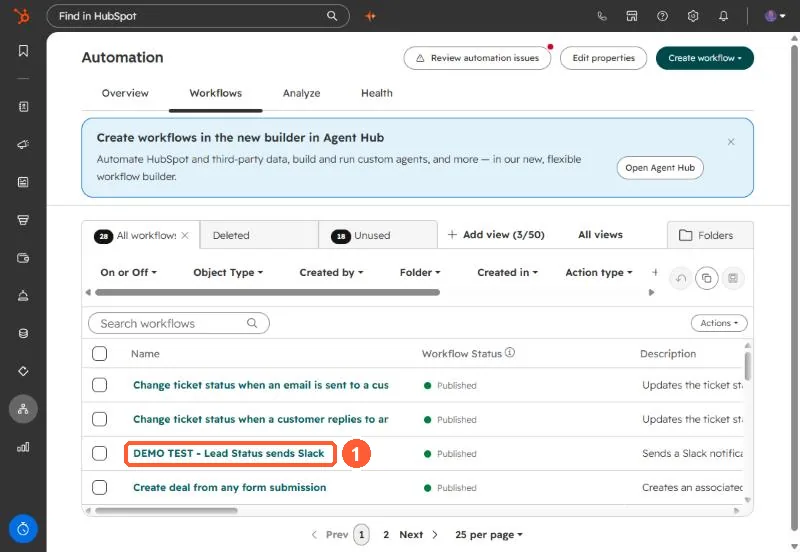Viewport: 800px width, 552px height.
Task: Expand the Created in filter
Action: (x=508, y=272)
